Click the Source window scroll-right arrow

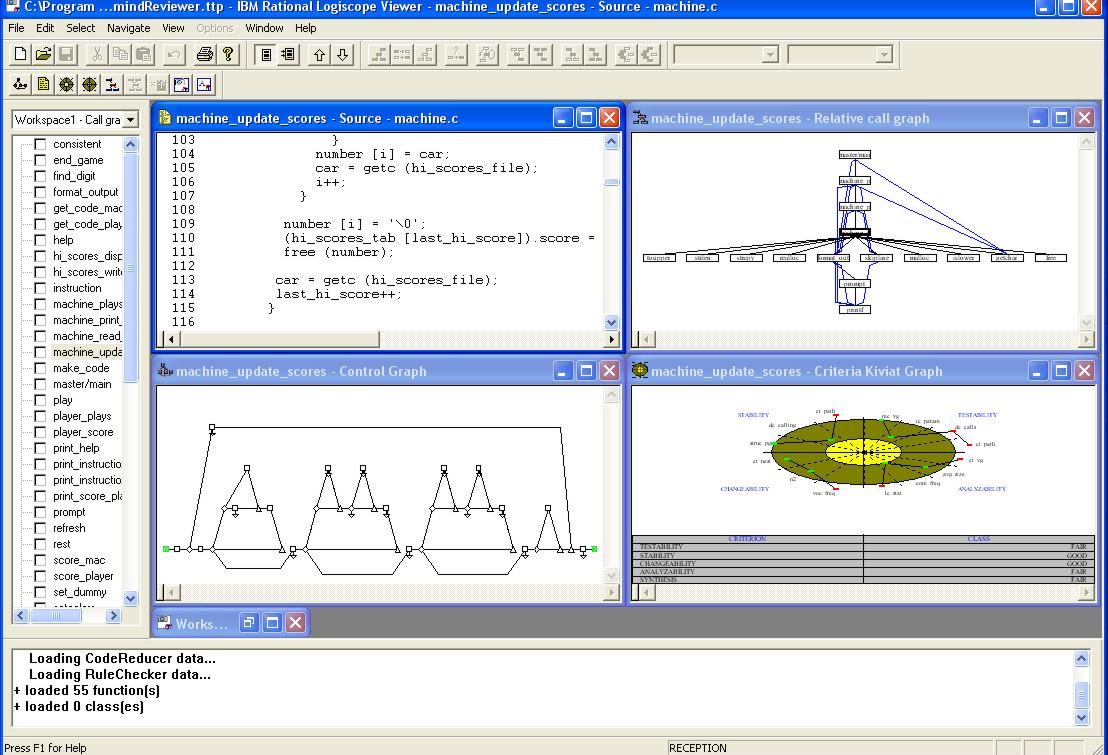[x=611, y=339]
